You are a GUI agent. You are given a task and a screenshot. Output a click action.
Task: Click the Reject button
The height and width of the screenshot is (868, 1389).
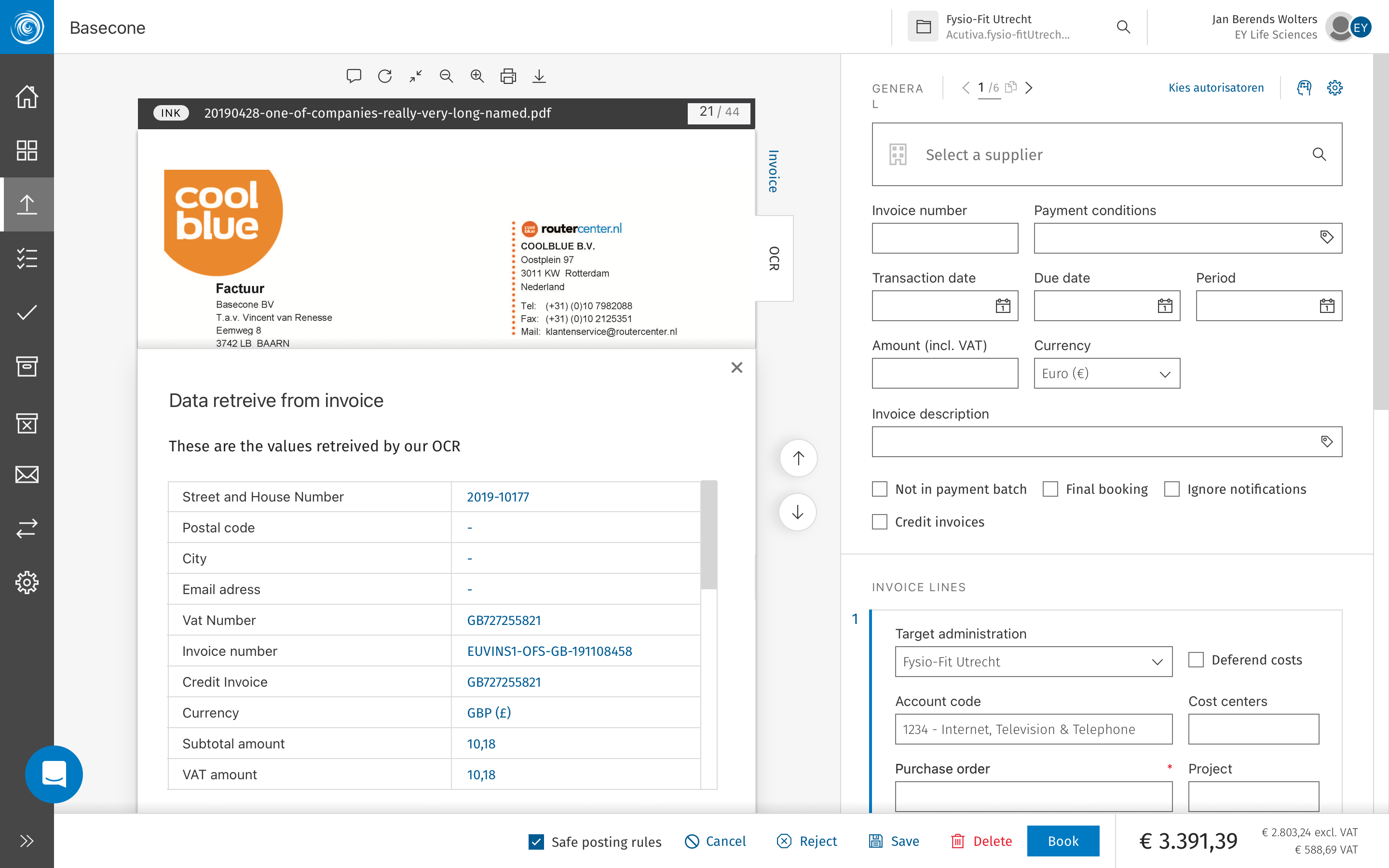click(x=806, y=841)
